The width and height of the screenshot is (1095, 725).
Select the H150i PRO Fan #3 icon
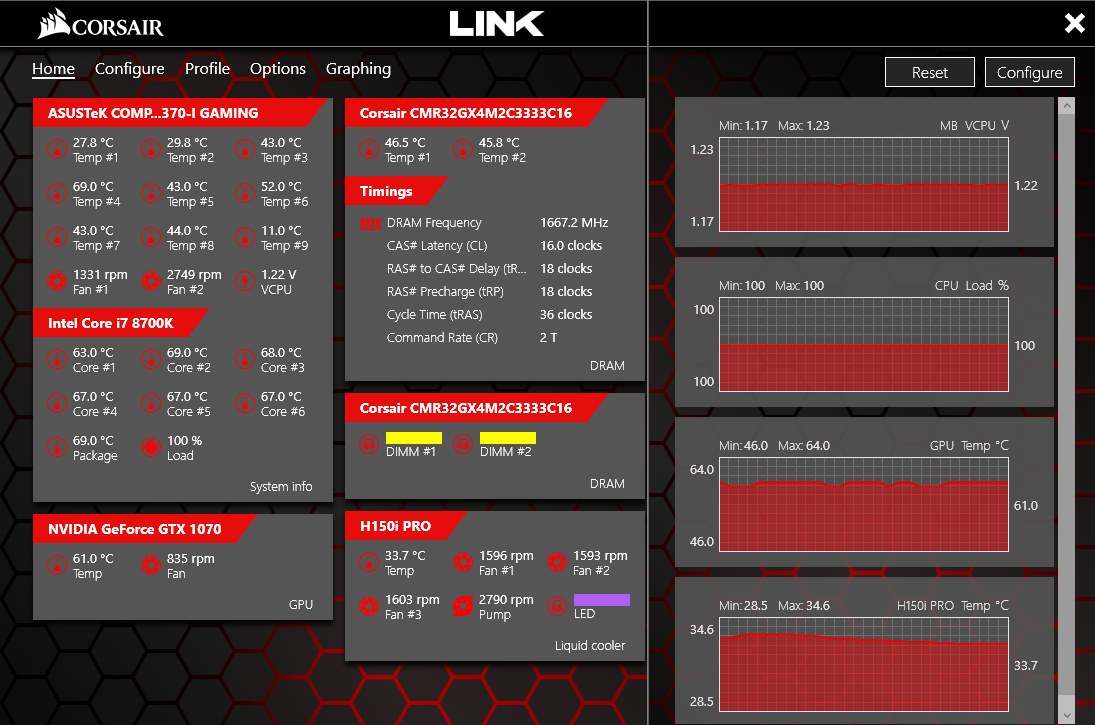369,607
